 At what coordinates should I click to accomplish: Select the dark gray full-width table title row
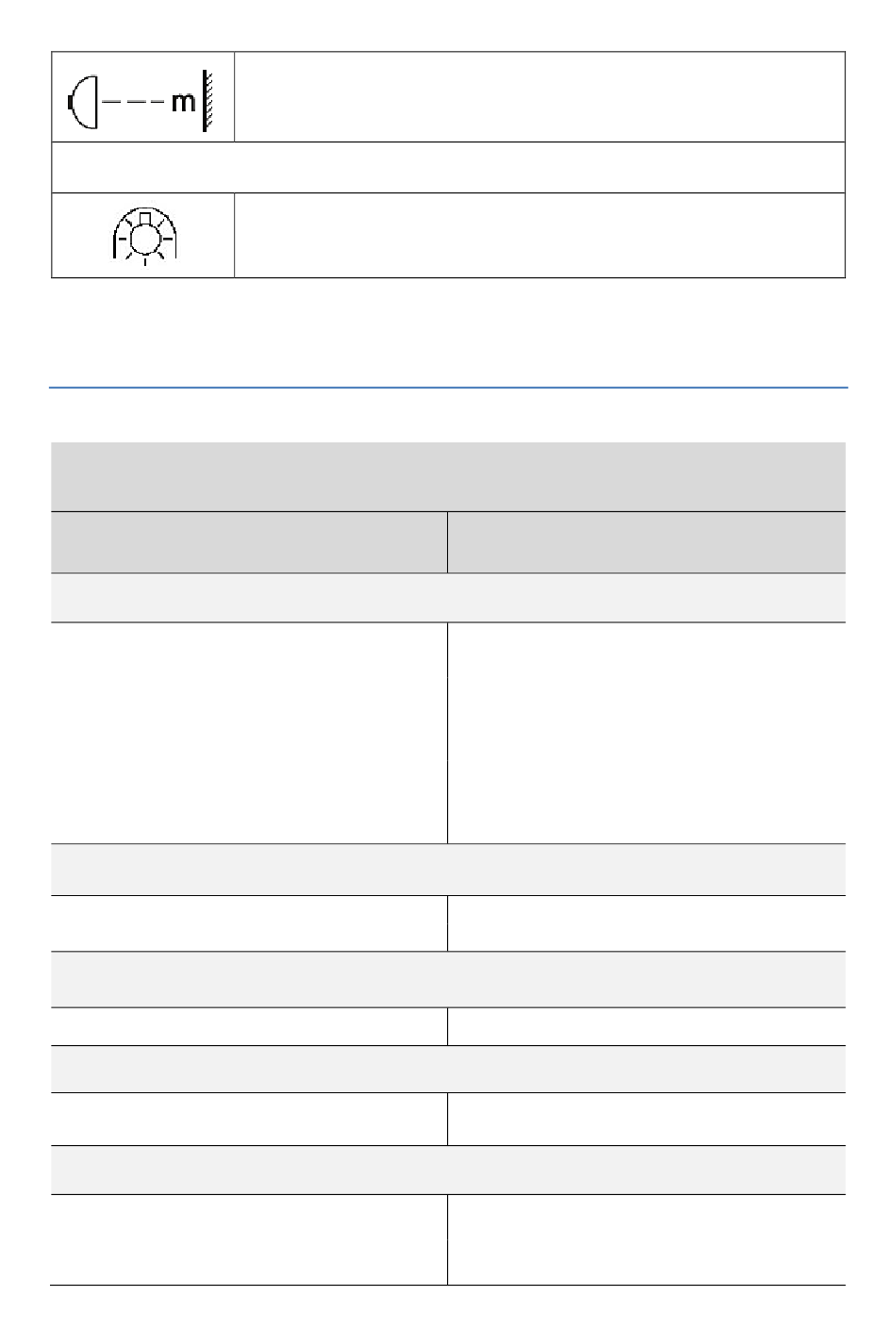click(x=448, y=476)
